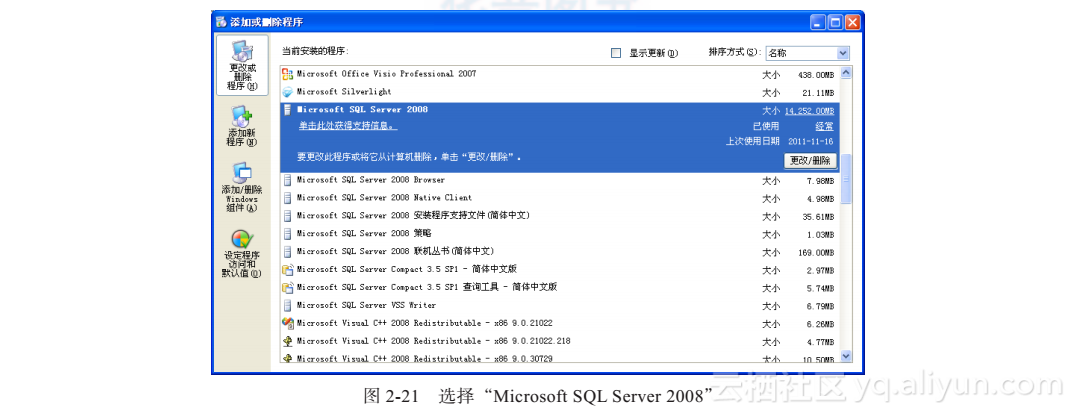
Task: Select Visual C++ 2008 Redistributable x86 9.0.30729
Action: tap(559, 358)
